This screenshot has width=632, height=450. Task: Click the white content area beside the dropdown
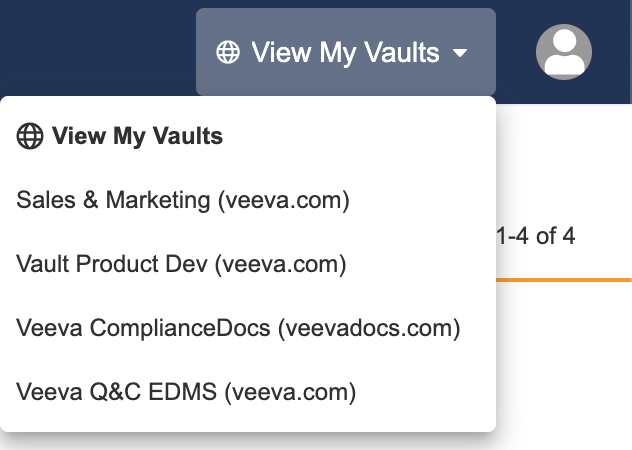tap(565, 370)
